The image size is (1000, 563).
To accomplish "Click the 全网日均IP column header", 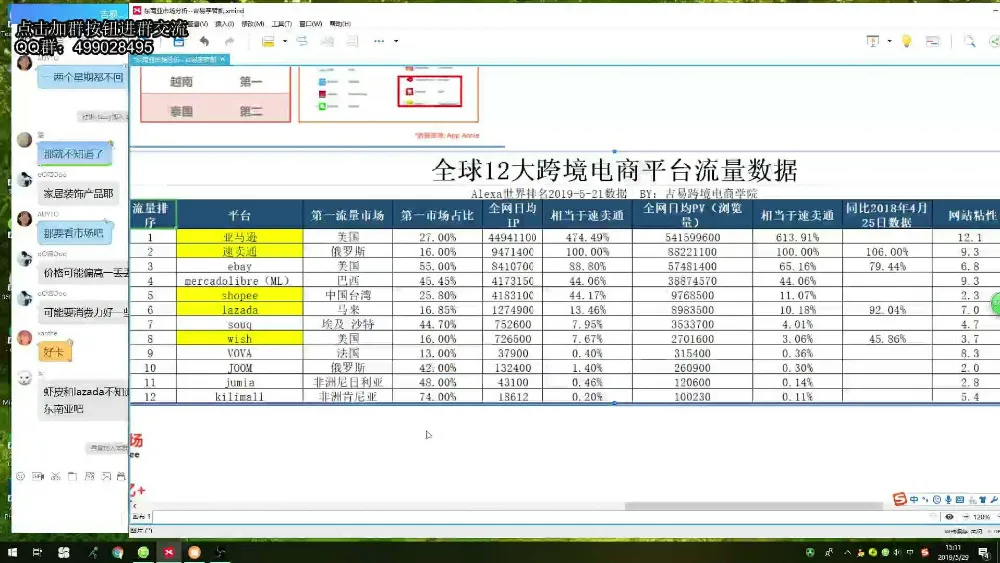I will pos(513,215).
